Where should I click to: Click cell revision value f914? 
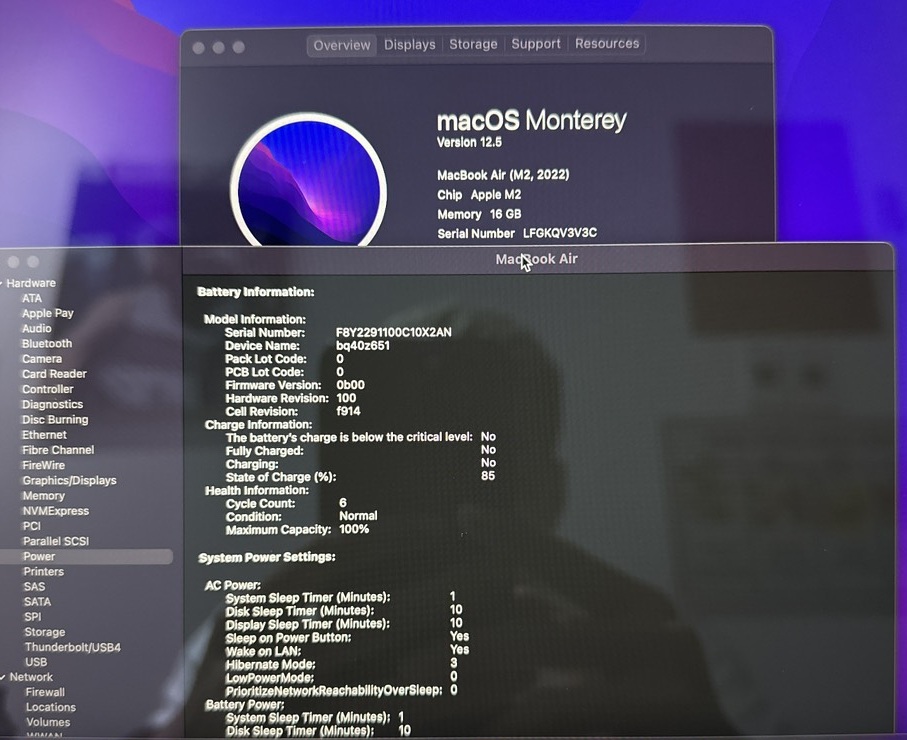click(x=348, y=411)
